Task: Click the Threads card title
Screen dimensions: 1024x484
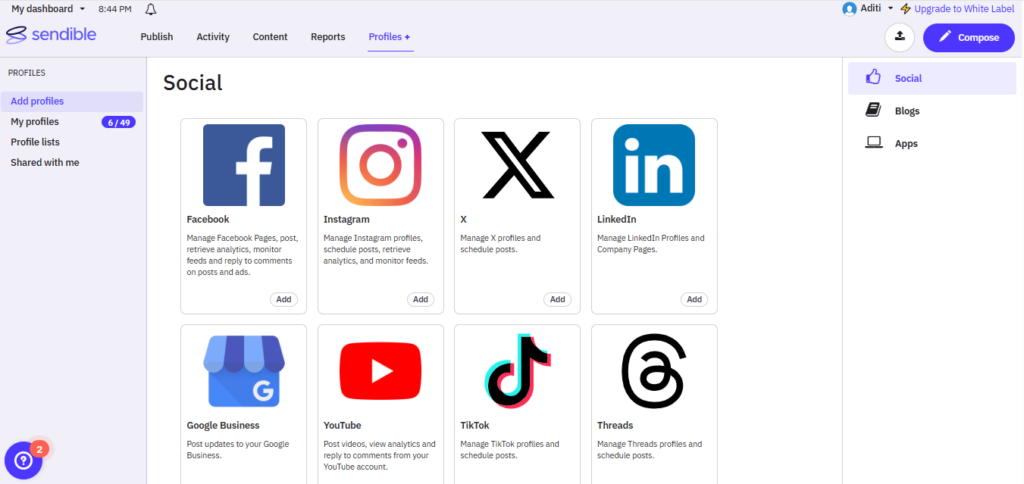Action: (x=615, y=425)
